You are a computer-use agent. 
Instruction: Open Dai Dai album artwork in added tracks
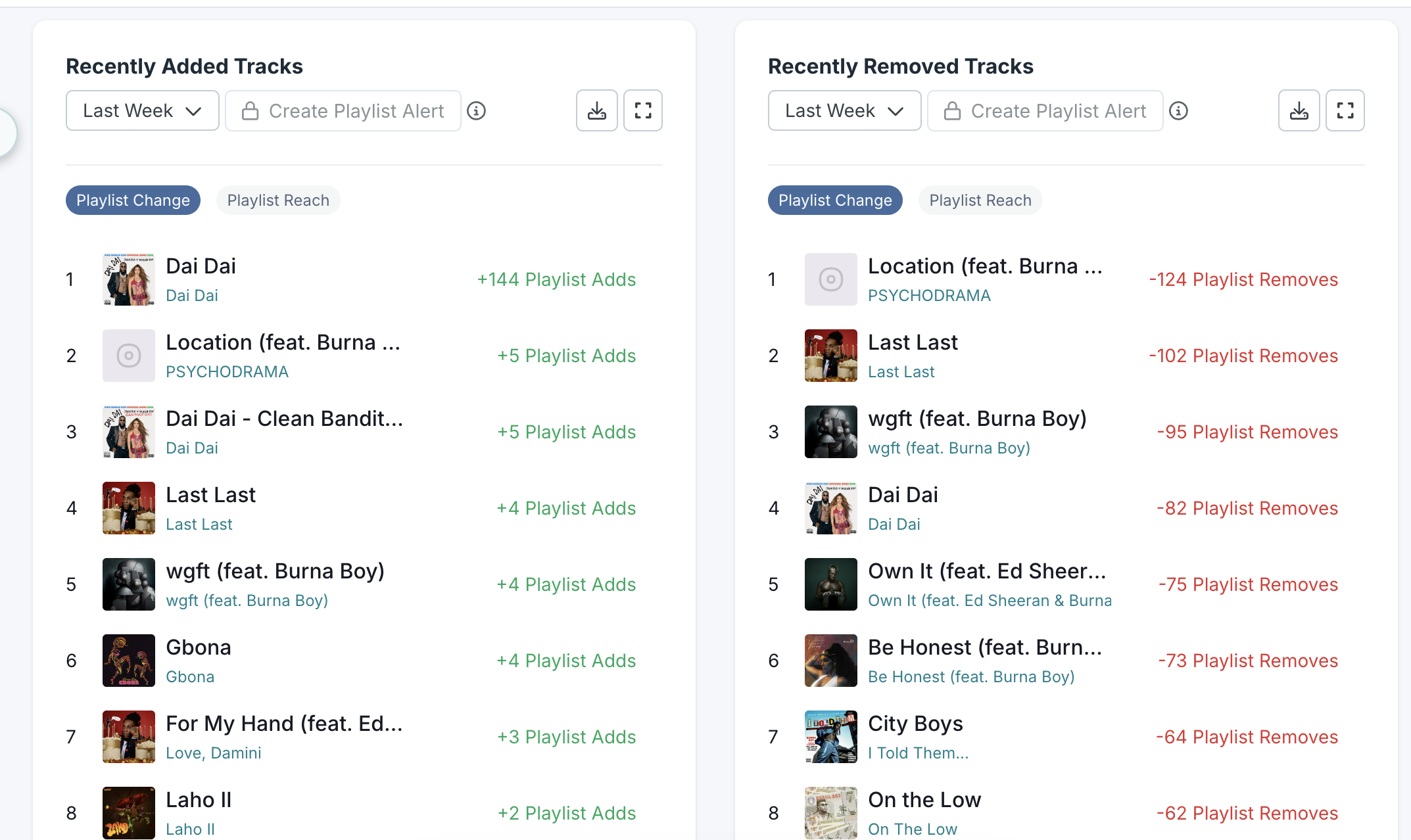point(129,279)
